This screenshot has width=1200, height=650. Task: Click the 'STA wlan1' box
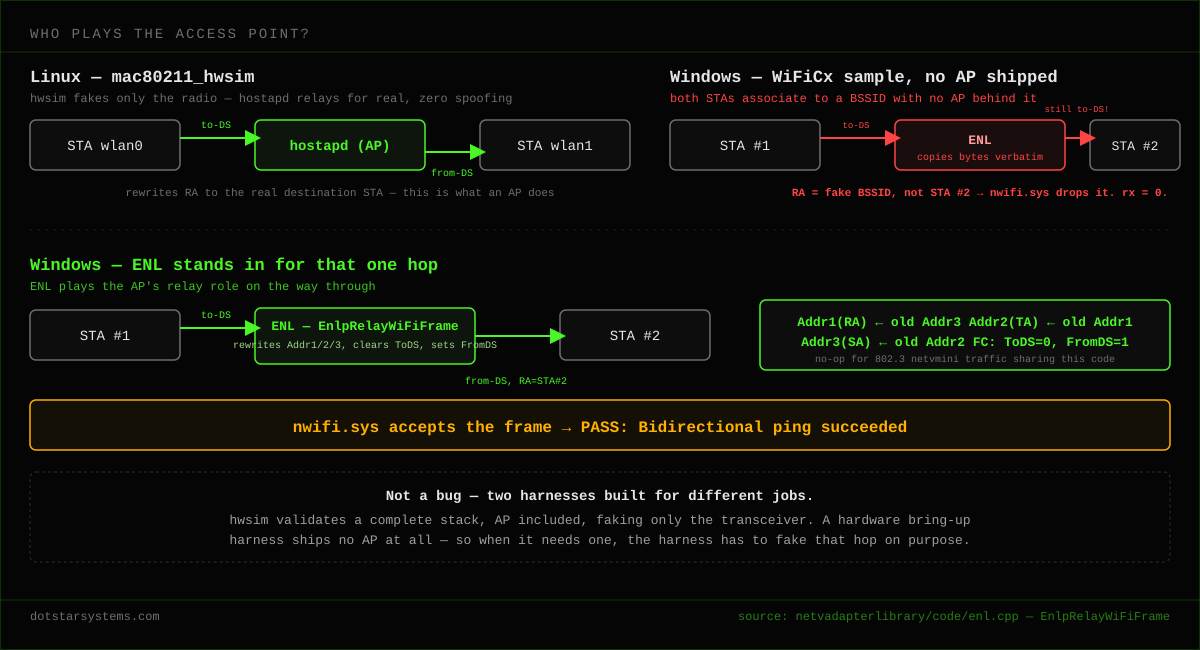tap(555, 145)
